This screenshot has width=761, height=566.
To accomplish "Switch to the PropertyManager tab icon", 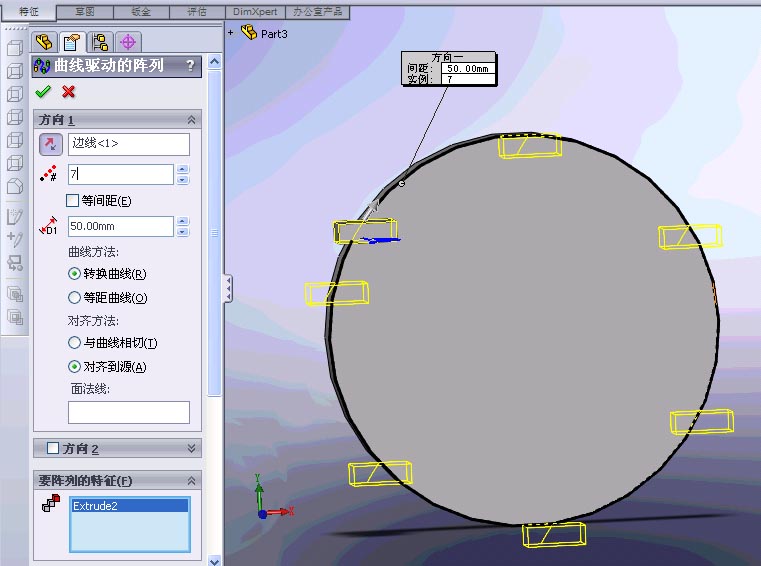I will coord(72,42).
